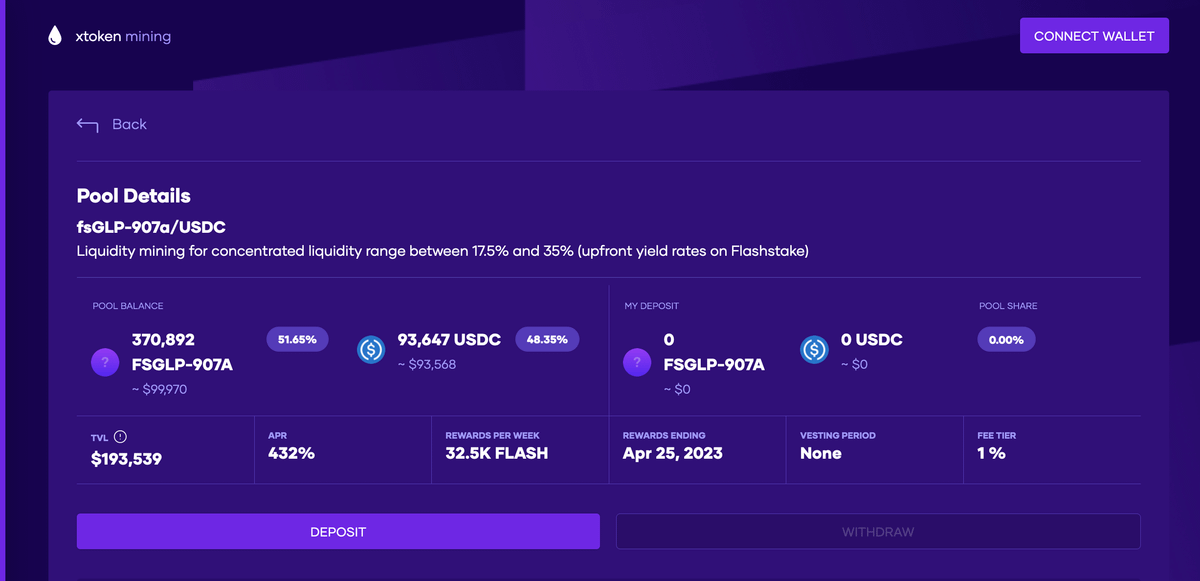The width and height of the screenshot is (1200, 581).
Task: Click the fsGLP-907a/USDC pool name heading
Action: 151,227
